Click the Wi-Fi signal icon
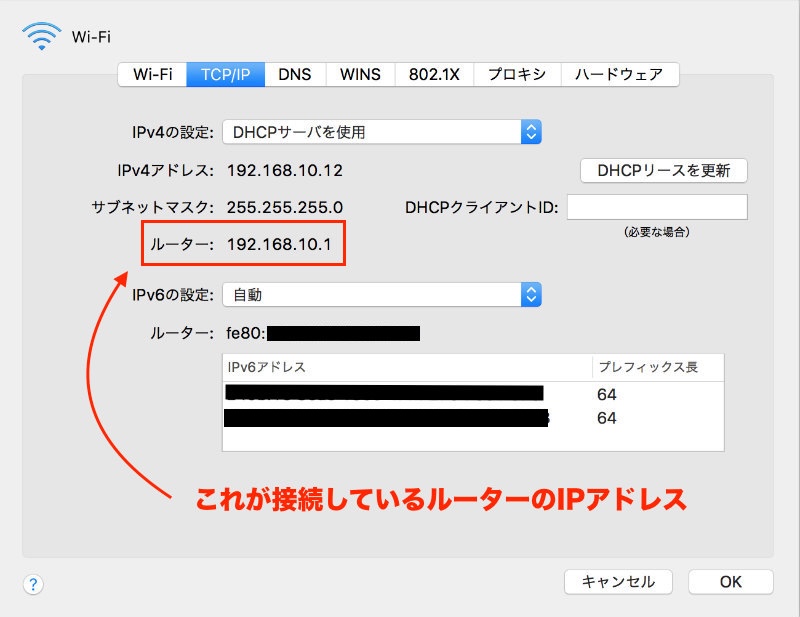This screenshot has height=617, width=800. [x=41, y=37]
